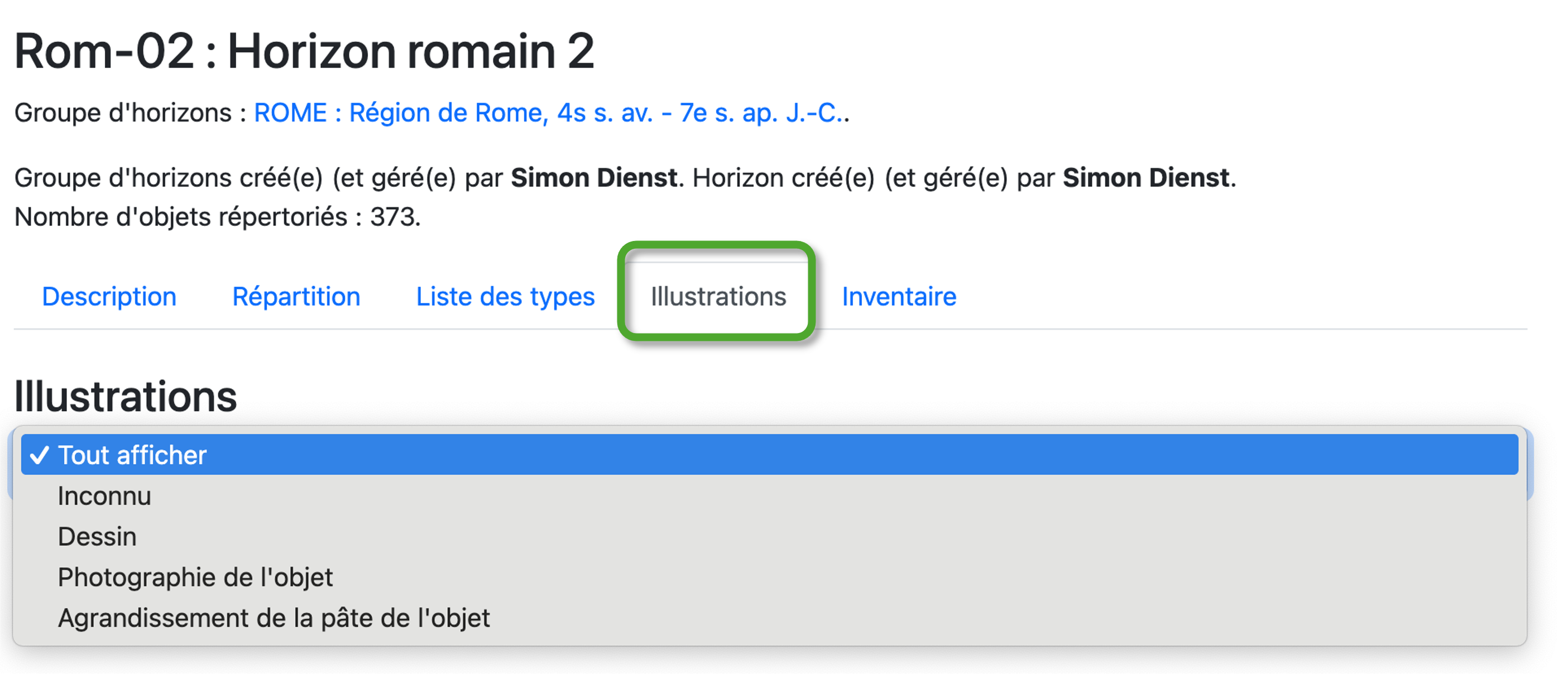This screenshot has width=1568, height=675.
Task: Open the Liste des types tab
Action: pos(505,297)
